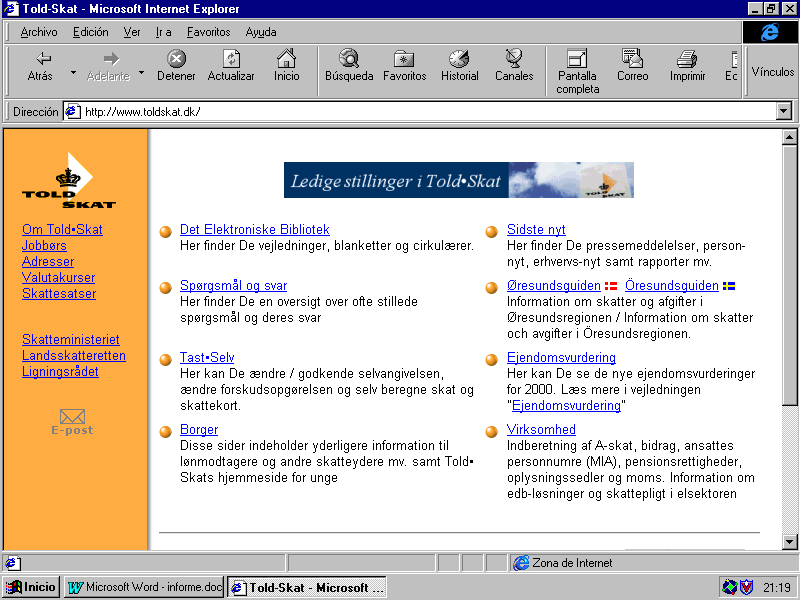Screen dimensions: 800x600
Task: Expand the Vínculos links bar
Action: click(772, 72)
